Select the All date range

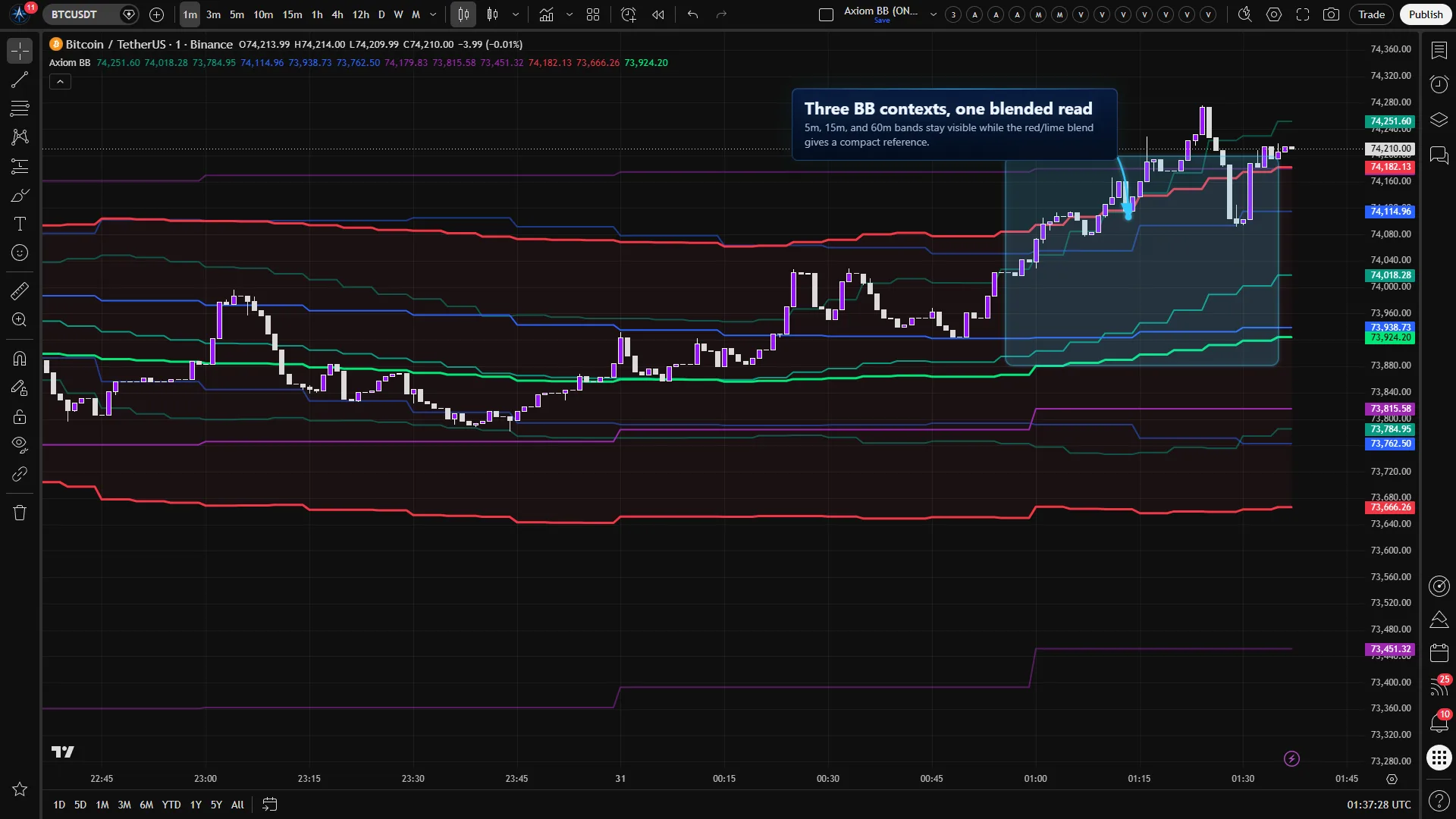[237, 805]
